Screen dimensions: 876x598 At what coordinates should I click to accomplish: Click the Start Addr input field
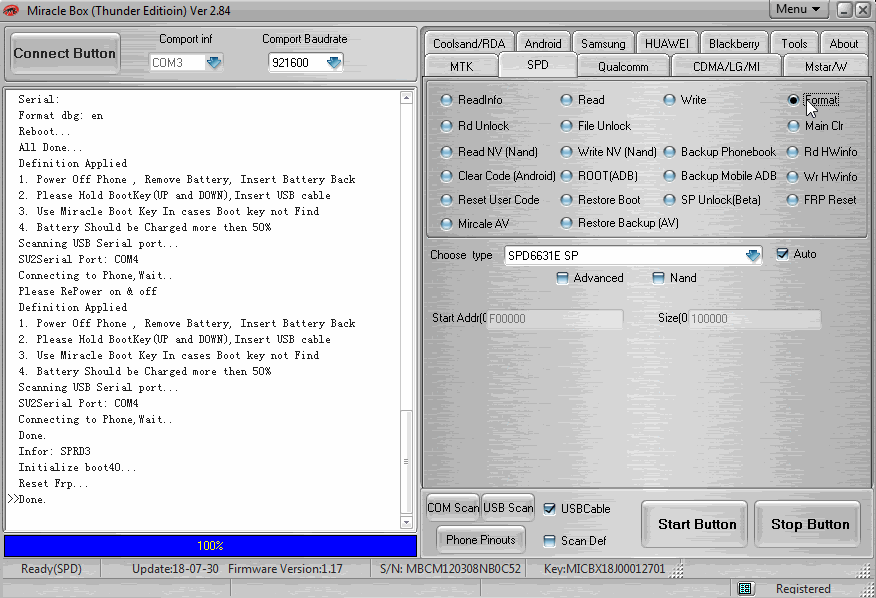click(555, 319)
